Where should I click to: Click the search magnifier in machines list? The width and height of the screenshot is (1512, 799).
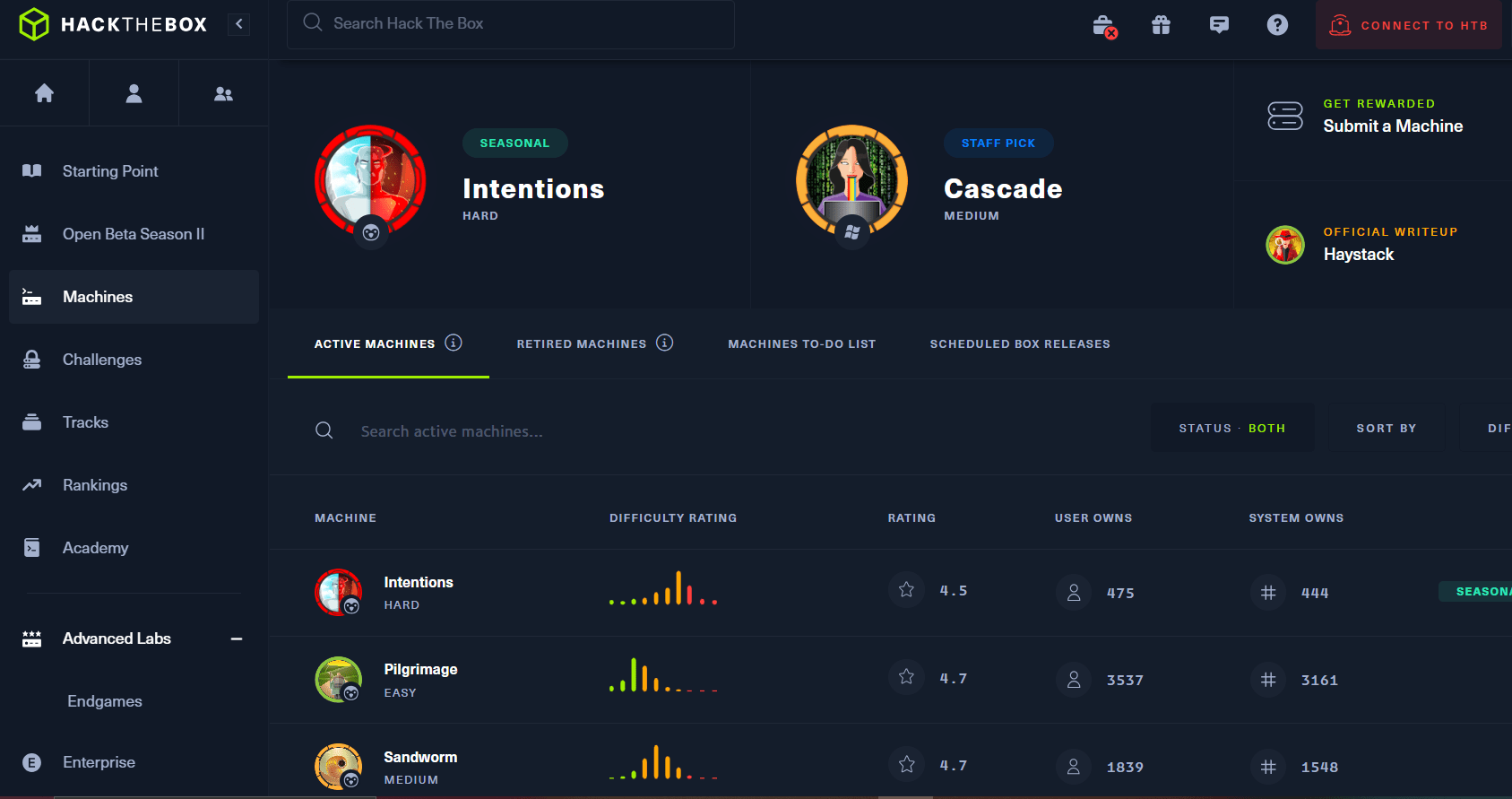[324, 430]
